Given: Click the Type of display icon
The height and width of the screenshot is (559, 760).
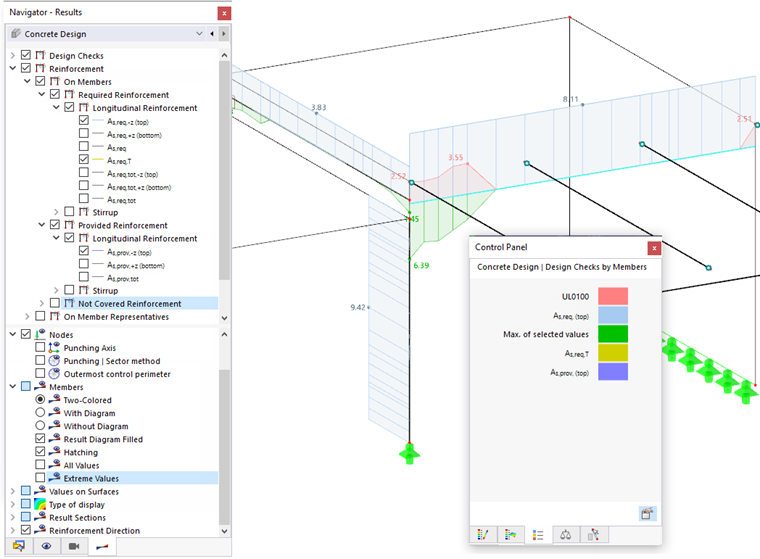Looking at the screenshot, I should pyautogui.click(x=40, y=504).
